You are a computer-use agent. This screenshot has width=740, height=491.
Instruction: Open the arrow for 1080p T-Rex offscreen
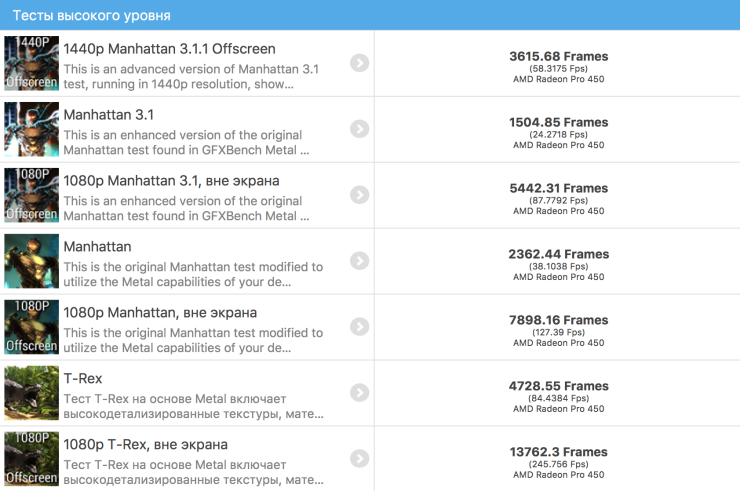point(360,459)
